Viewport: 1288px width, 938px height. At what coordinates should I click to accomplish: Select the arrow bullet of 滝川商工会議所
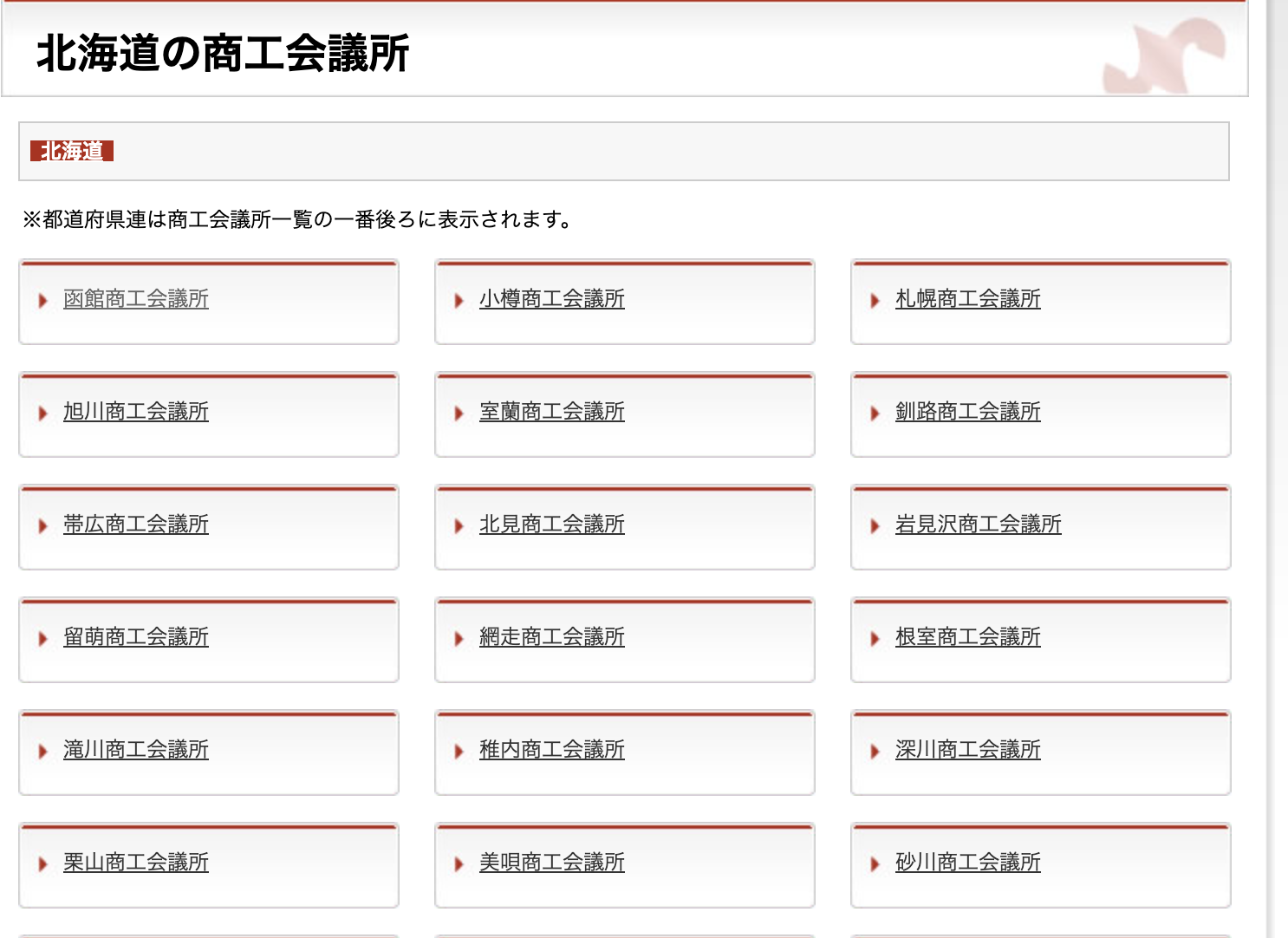coord(42,752)
